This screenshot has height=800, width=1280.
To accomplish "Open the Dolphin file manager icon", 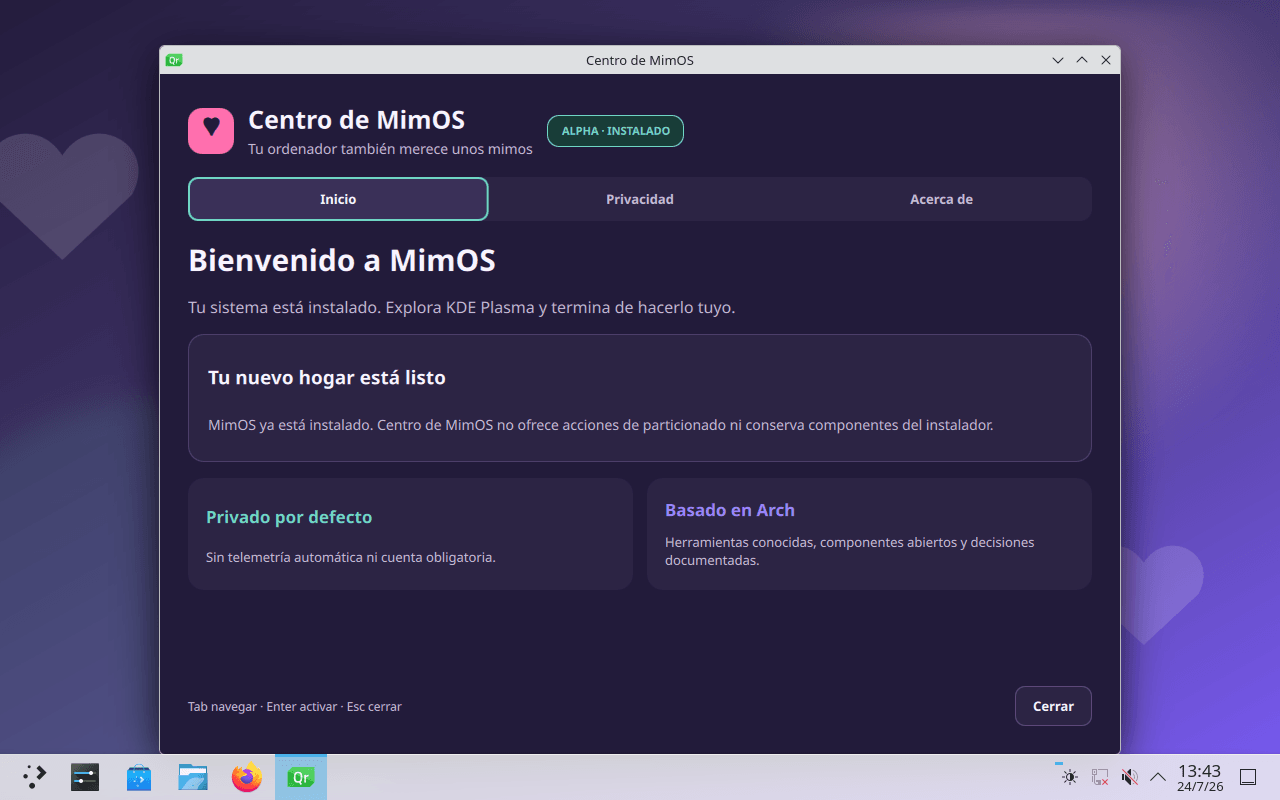I will click(x=193, y=777).
